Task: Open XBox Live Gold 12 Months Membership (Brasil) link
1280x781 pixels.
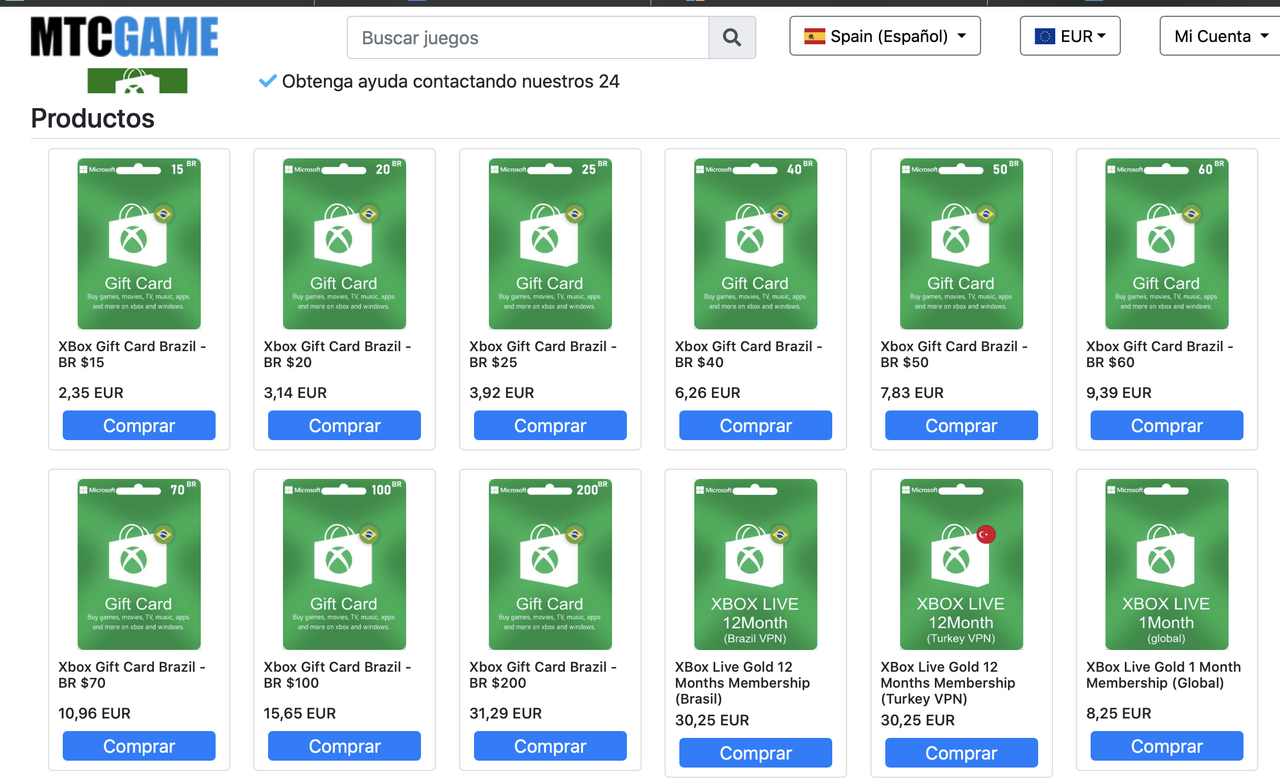Action: [743, 683]
